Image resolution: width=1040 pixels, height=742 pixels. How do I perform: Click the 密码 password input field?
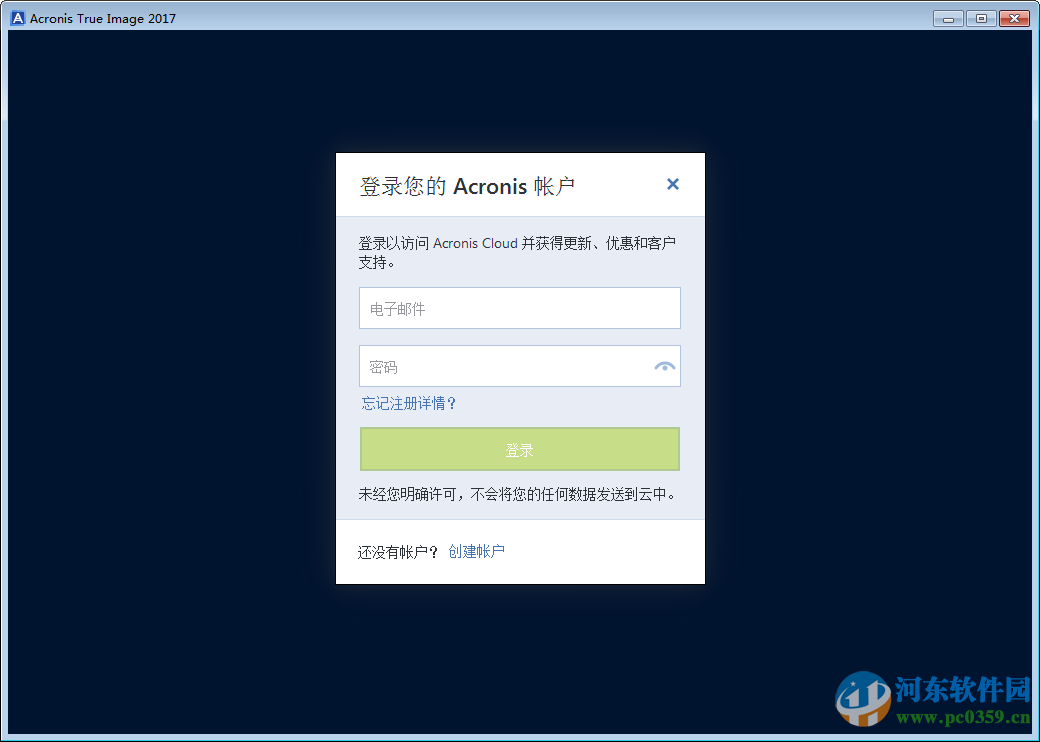500,366
